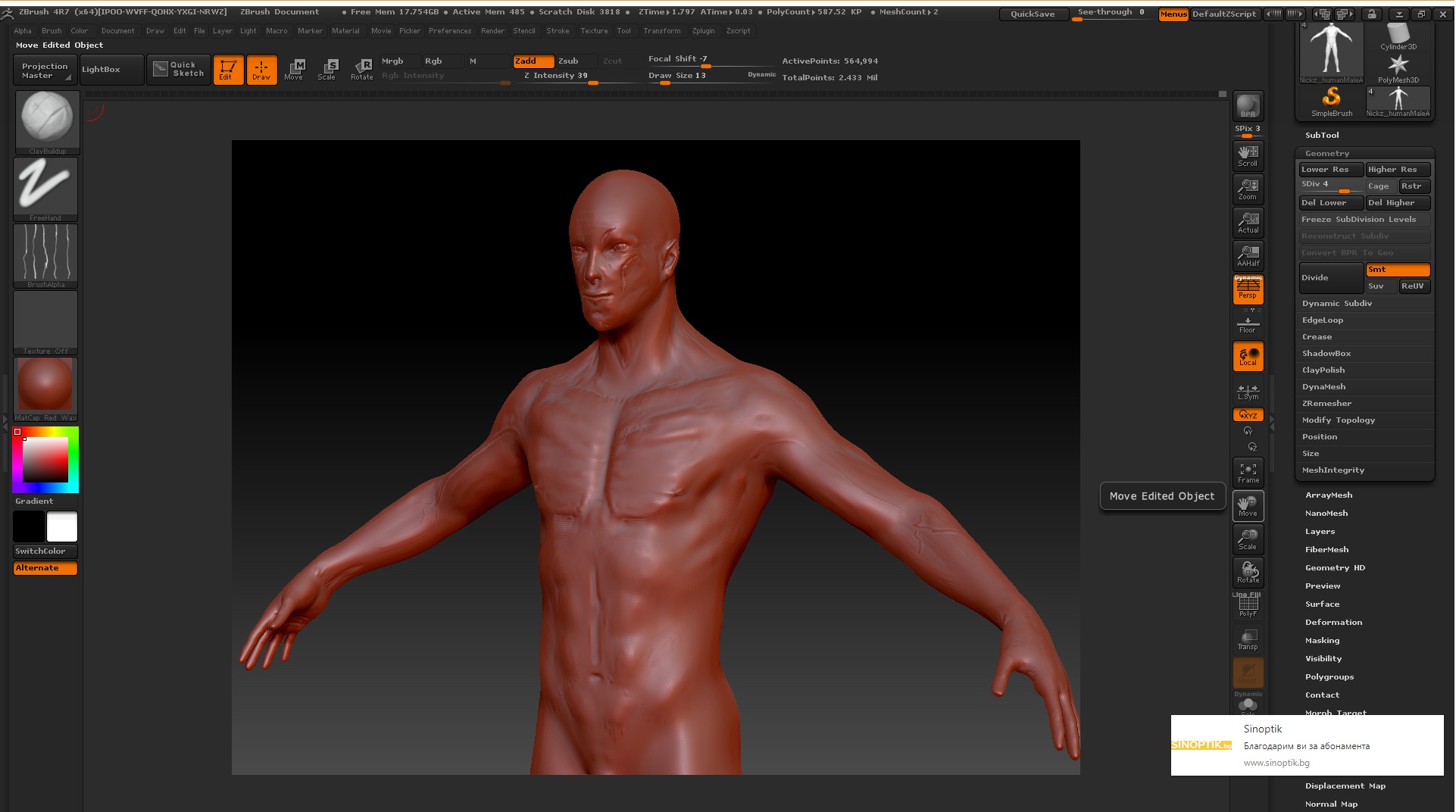Screen dimensions: 1456x812
Task: Click the Scroll canvas icon
Action: click(1248, 155)
